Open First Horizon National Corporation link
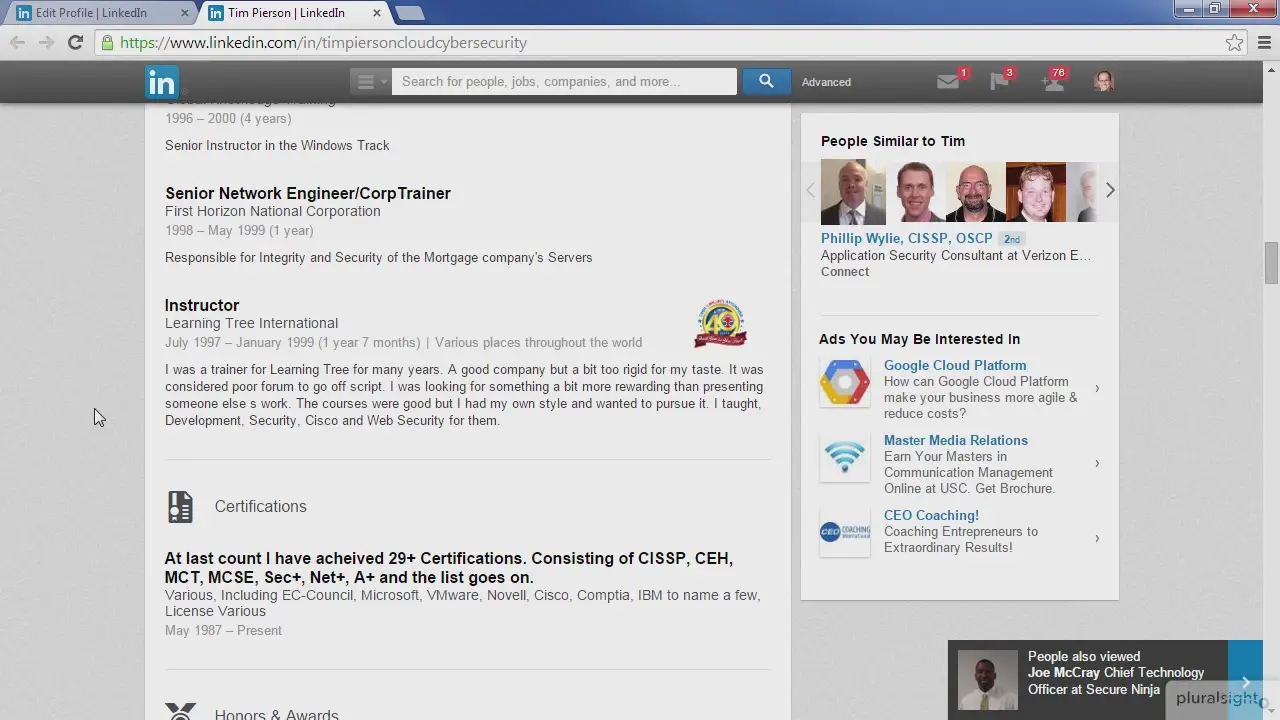1280x720 pixels. 272,211
